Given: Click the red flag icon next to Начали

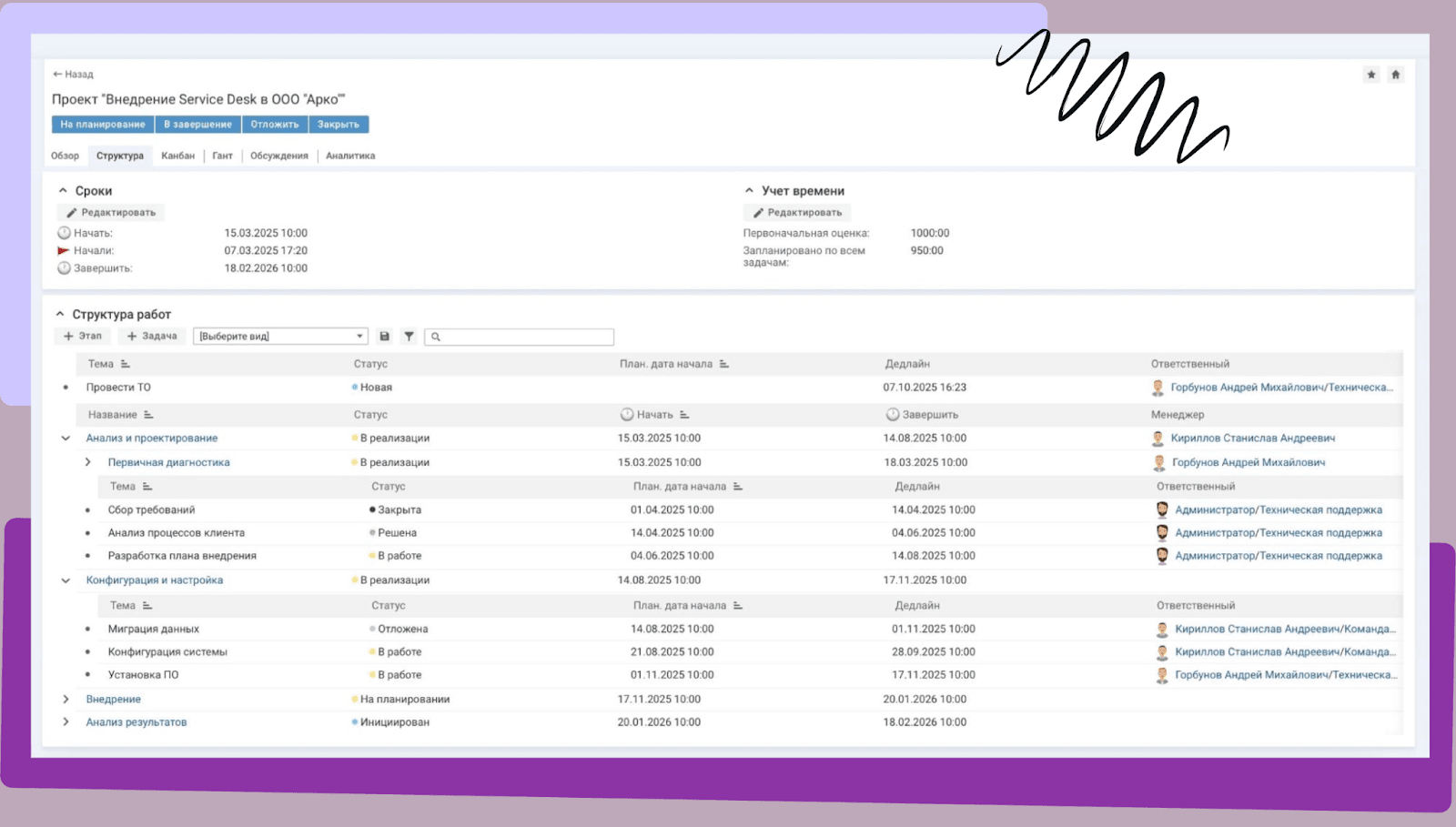Looking at the screenshot, I should pyautogui.click(x=64, y=250).
